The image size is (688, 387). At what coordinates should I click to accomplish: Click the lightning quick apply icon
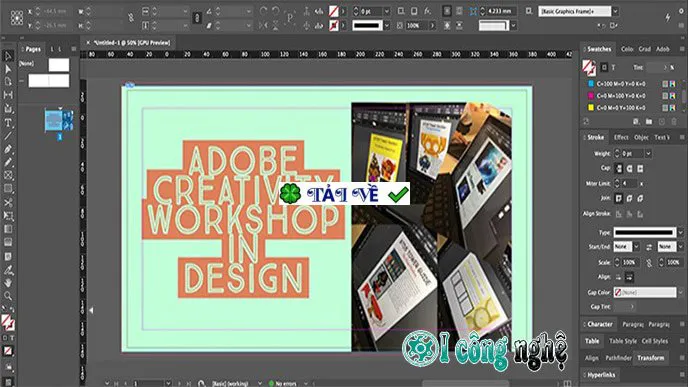pyautogui.click(x=667, y=17)
